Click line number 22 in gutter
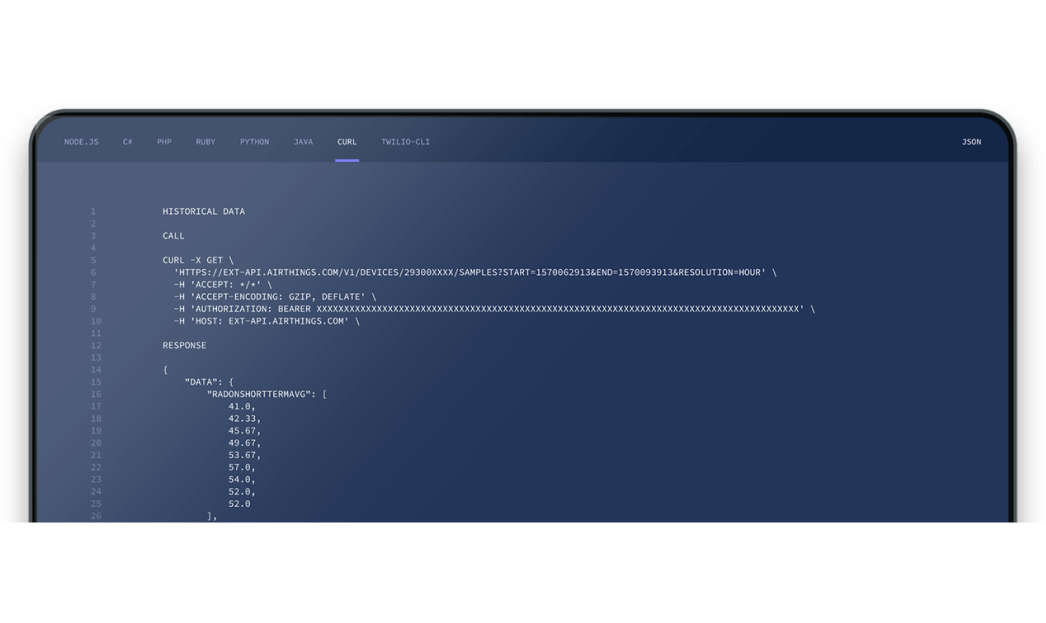The image size is (1046, 623). coord(96,467)
